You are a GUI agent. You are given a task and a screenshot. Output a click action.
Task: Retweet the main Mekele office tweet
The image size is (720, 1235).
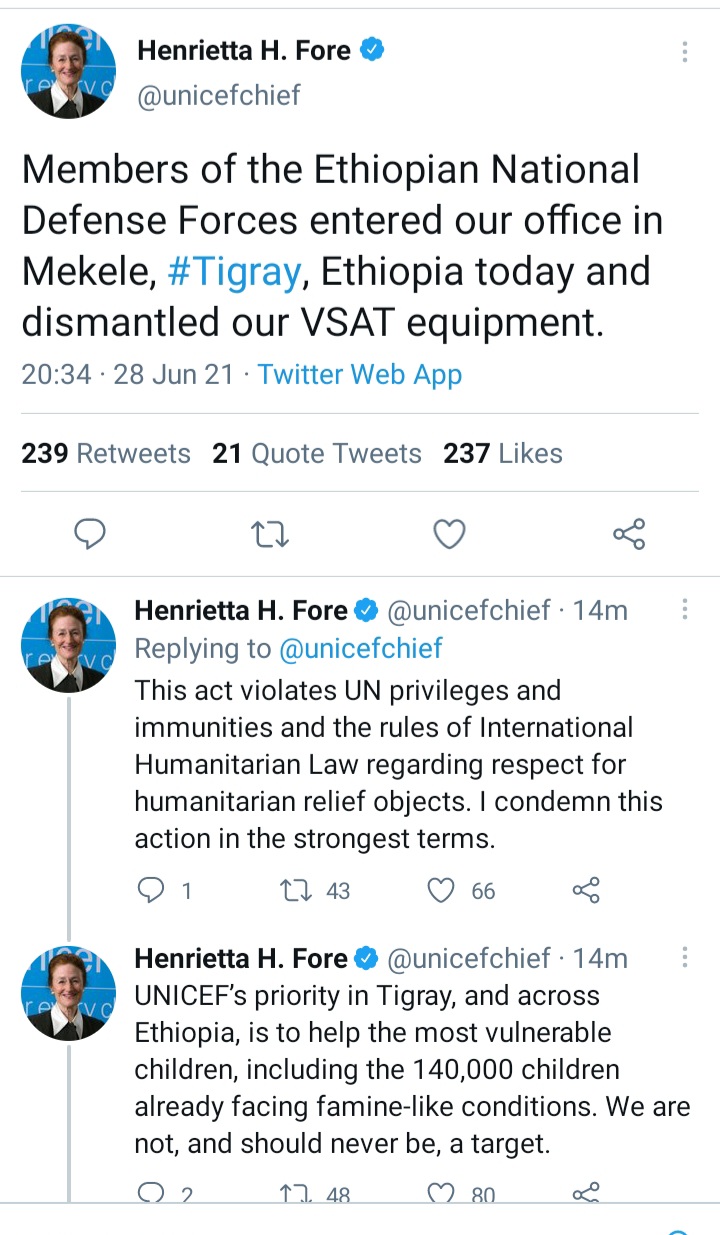tap(269, 535)
